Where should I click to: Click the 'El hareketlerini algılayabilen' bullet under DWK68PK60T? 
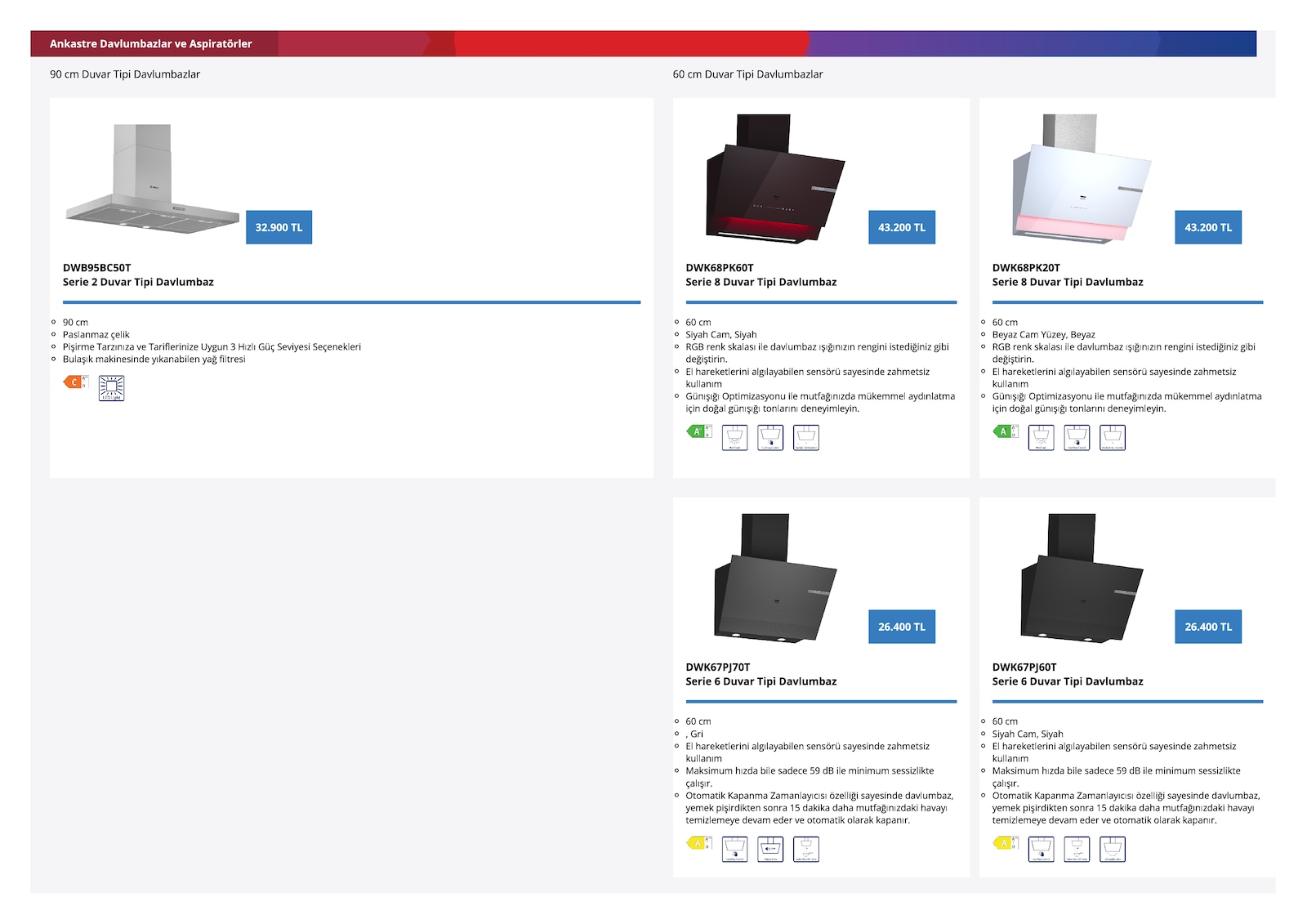(x=807, y=377)
